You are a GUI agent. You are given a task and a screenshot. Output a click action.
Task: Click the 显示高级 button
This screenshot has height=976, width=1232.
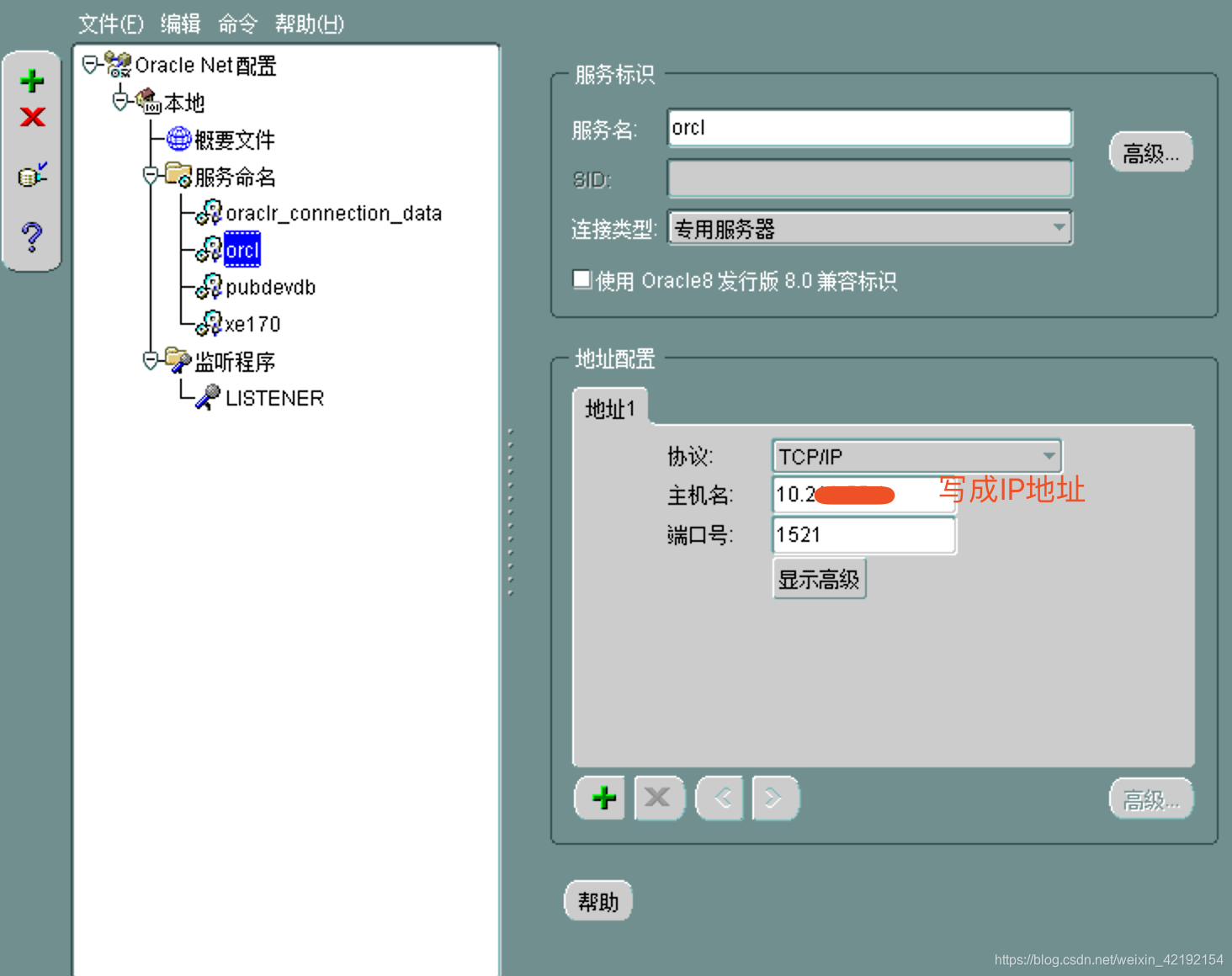coord(819,579)
